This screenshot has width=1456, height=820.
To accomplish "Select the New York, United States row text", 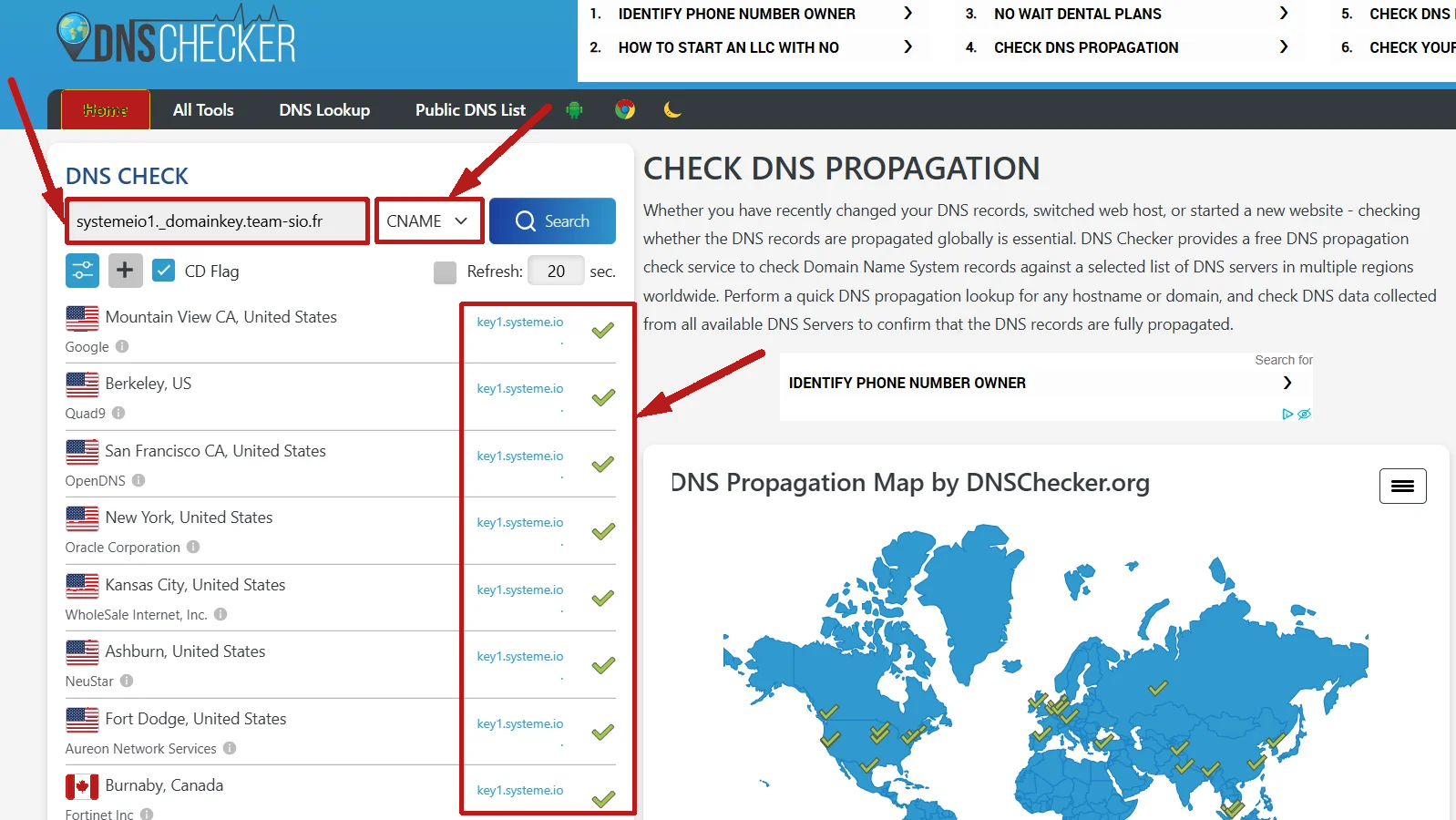I will pyautogui.click(x=189, y=518).
